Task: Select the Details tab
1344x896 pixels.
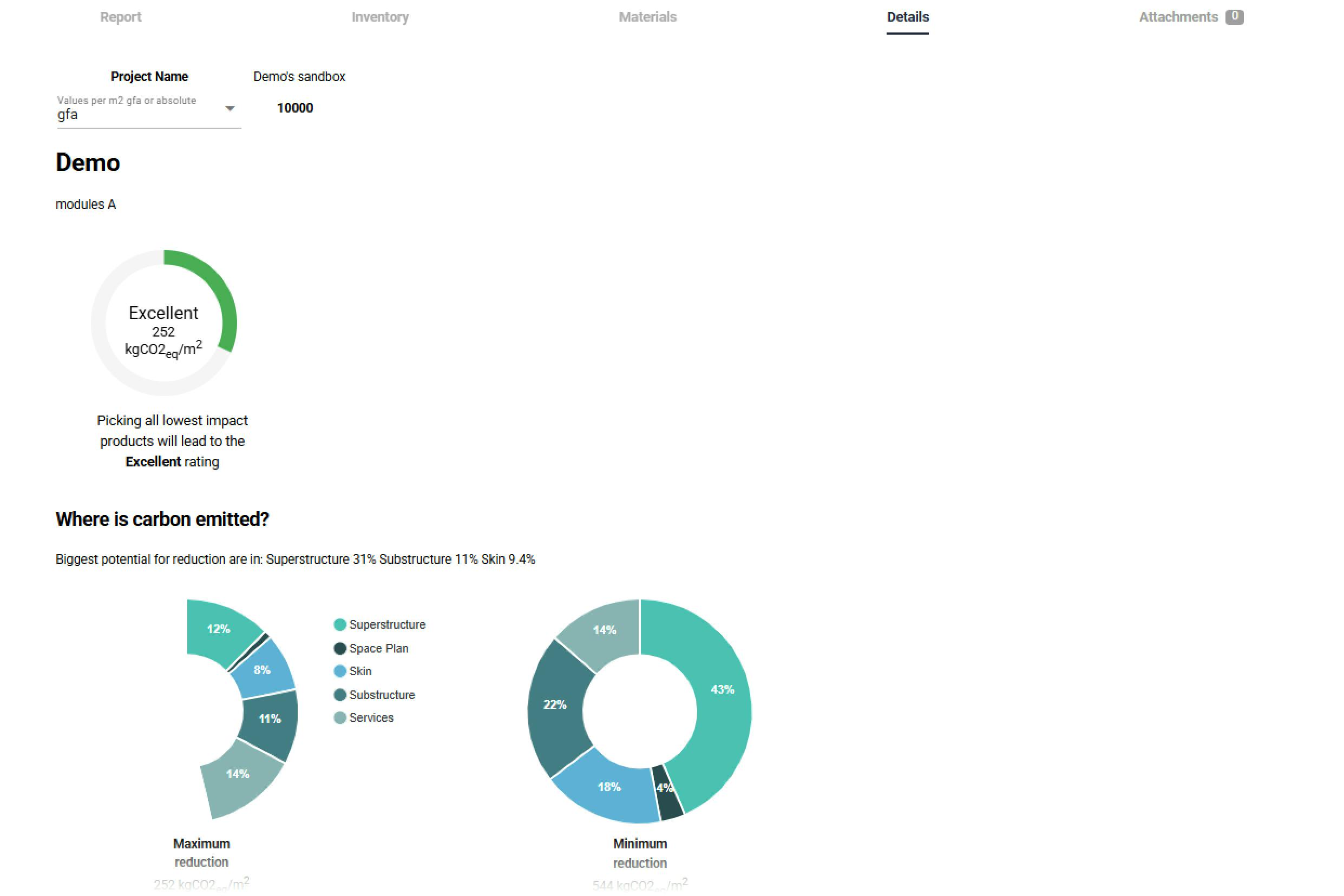Action: (x=907, y=17)
